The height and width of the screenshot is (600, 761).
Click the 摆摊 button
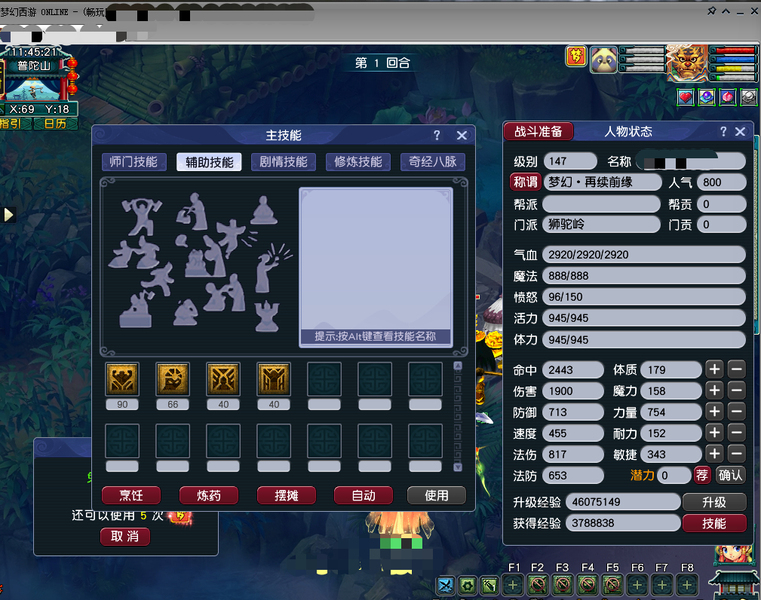[x=286, y=496]
